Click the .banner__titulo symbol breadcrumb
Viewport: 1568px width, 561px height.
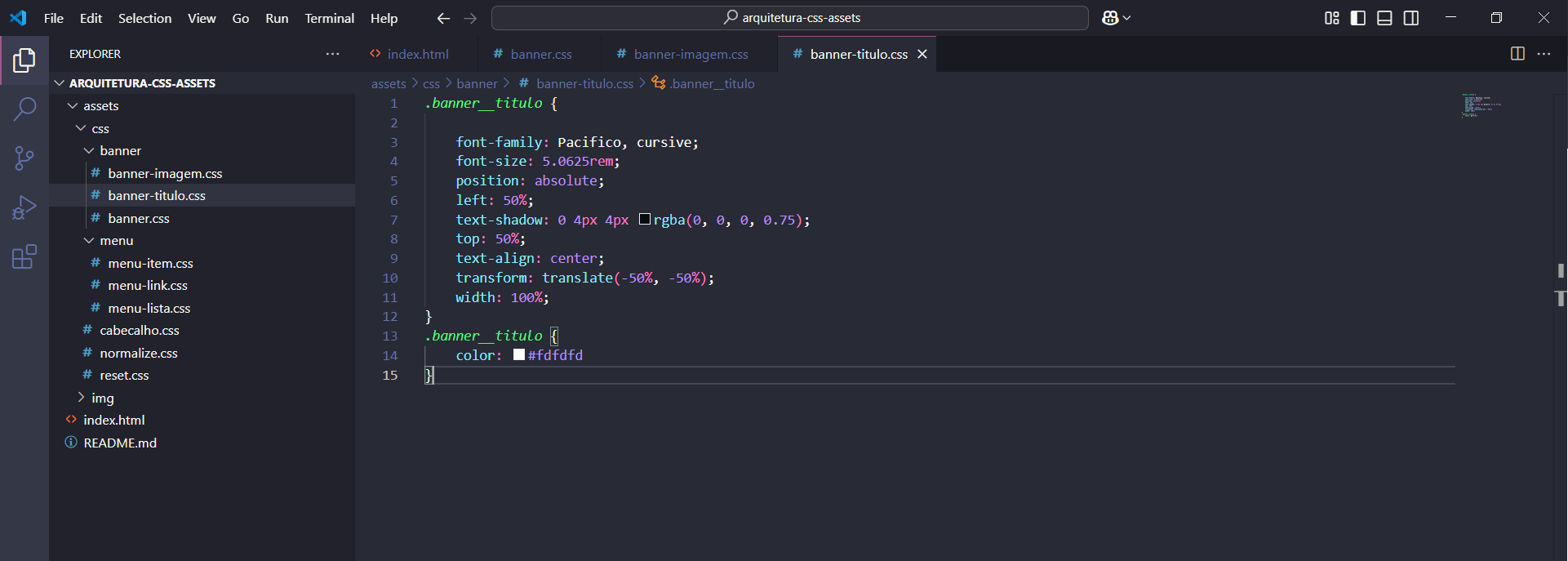[703, 83]
